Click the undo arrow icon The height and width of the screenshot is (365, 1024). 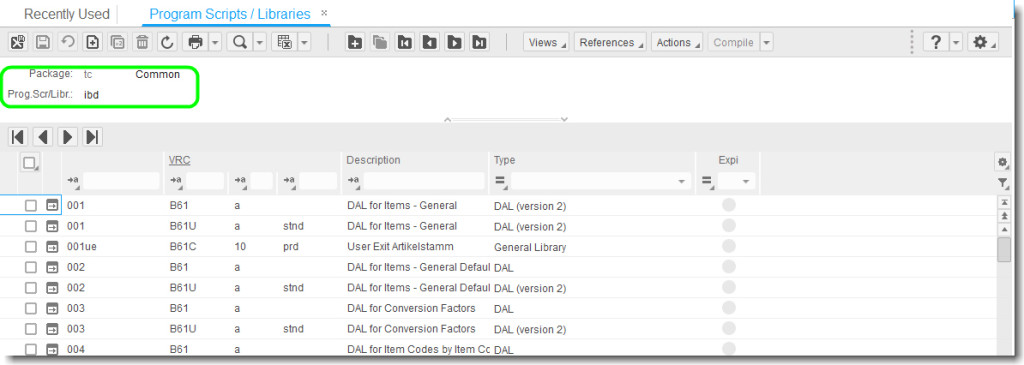[x=67, y=42]
